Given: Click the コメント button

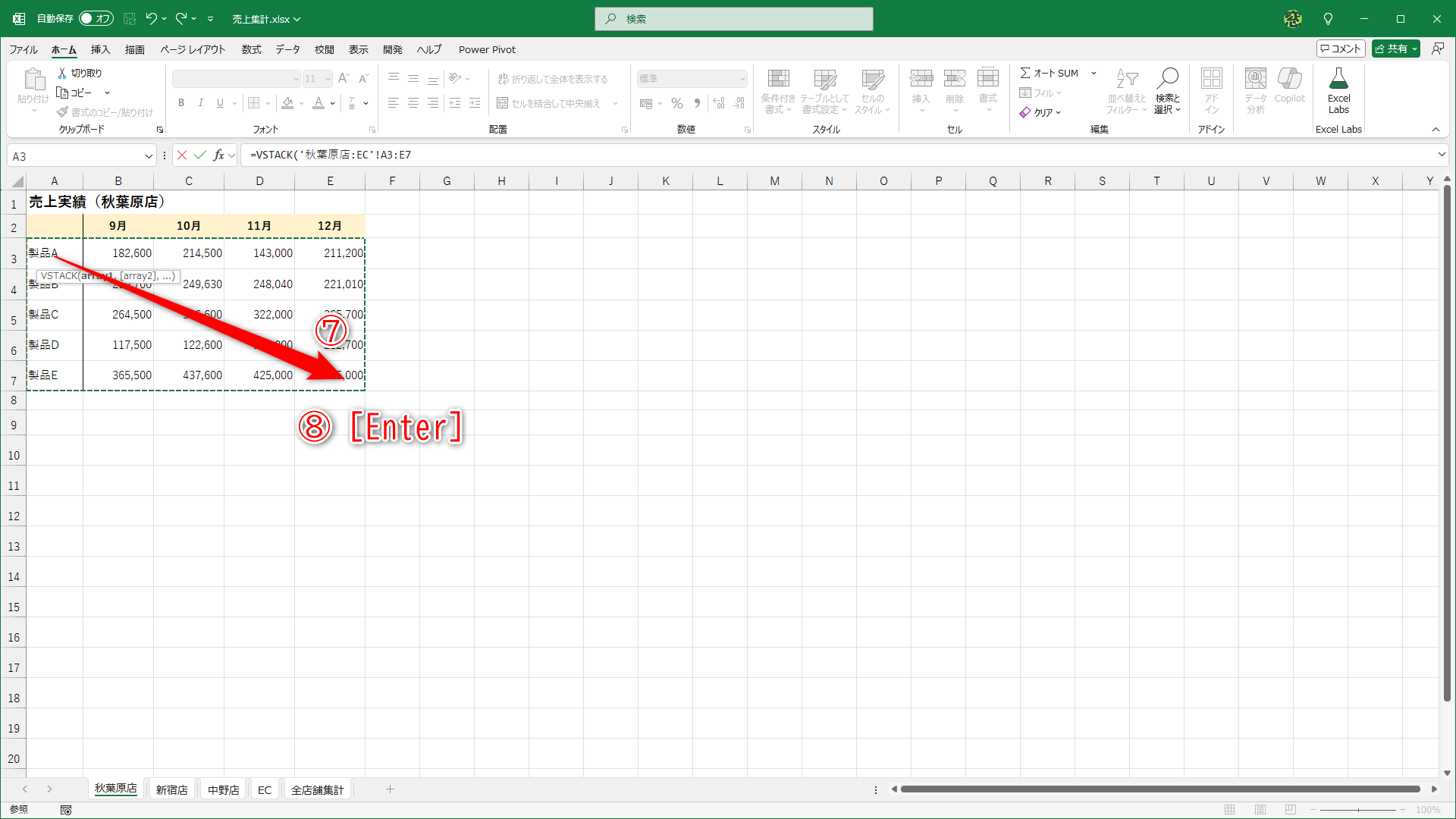Looking at the screenshot, I should [x=1341, y=49].
